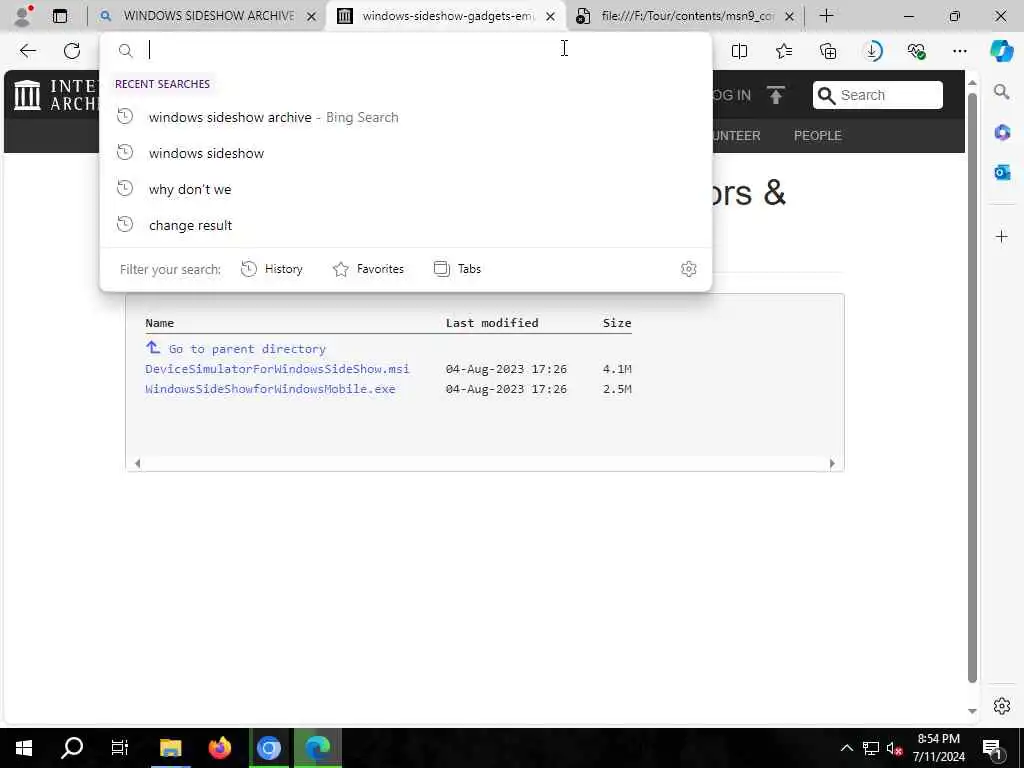The image size is (1024, 768).
Task: Select recent search 'why don't we'
Action: point(406,189)
